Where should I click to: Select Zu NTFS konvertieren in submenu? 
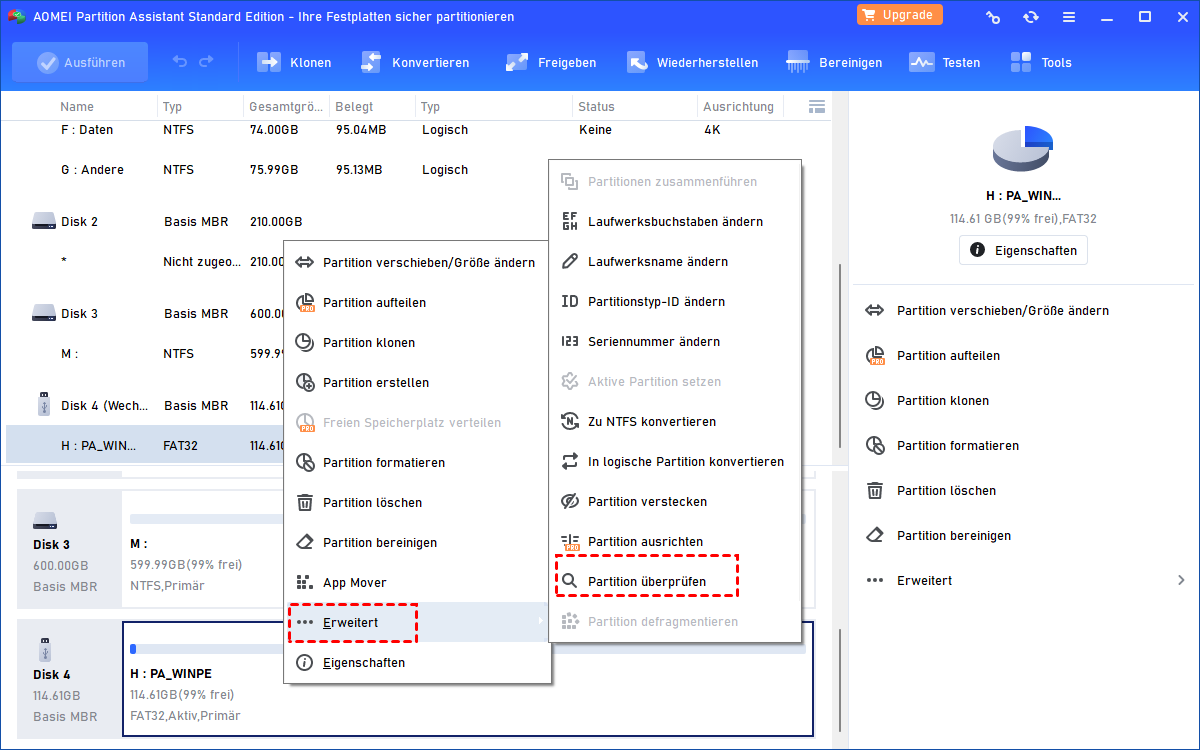click(675, 422)
